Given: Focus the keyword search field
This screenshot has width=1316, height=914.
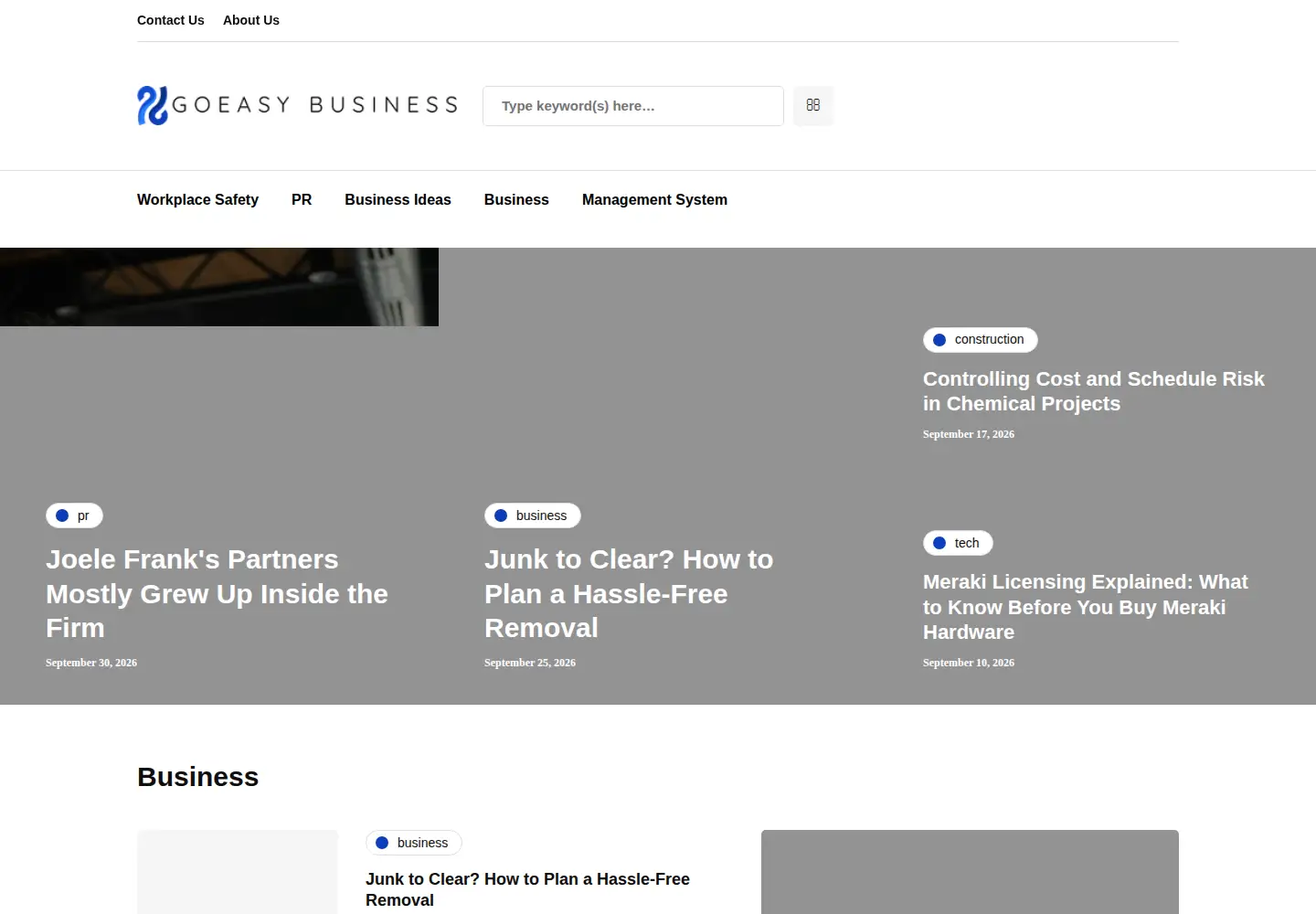Looking at the screenshot, I should (633, 106).
